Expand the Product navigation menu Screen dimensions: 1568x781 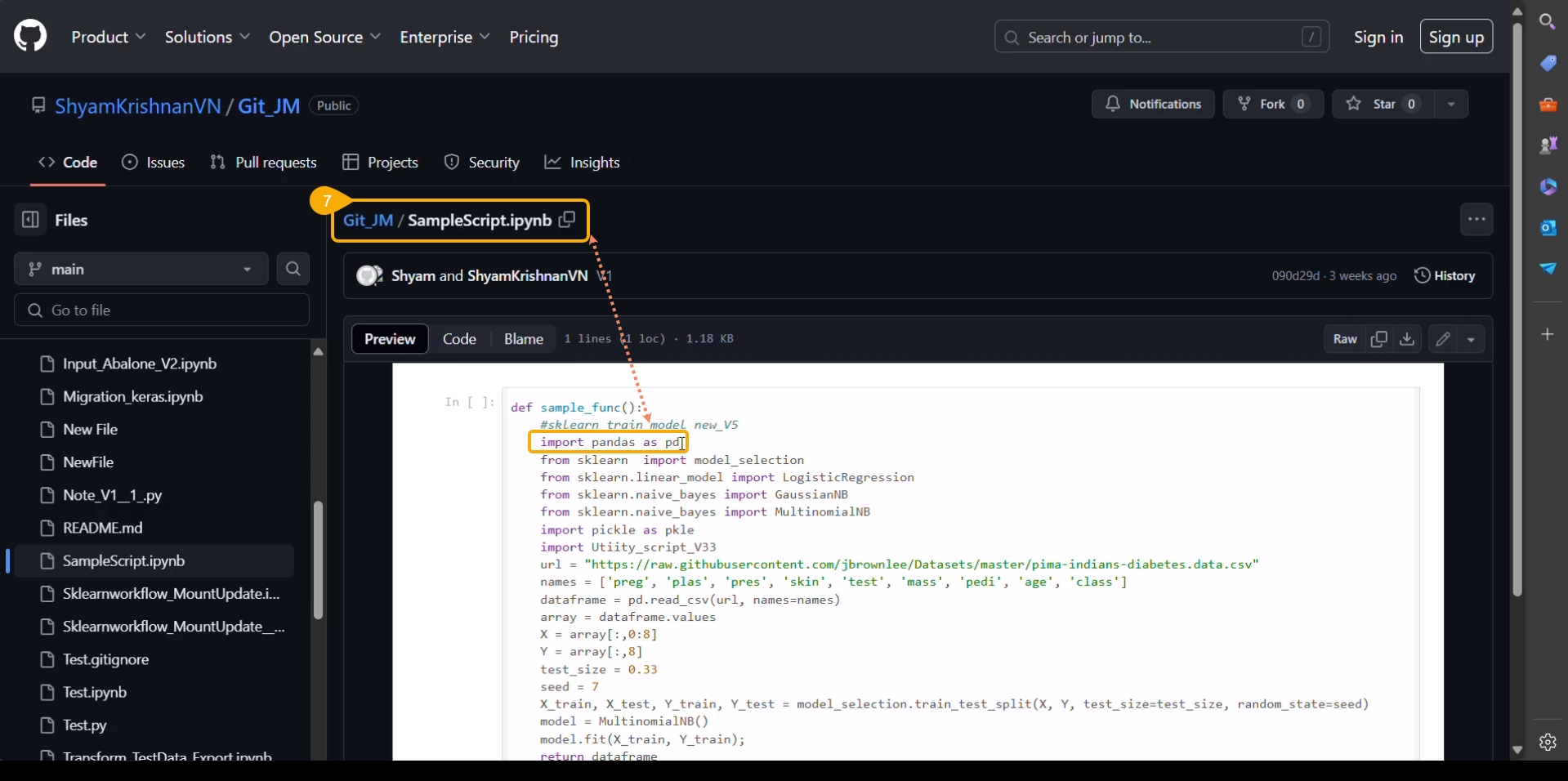[109, 38]
